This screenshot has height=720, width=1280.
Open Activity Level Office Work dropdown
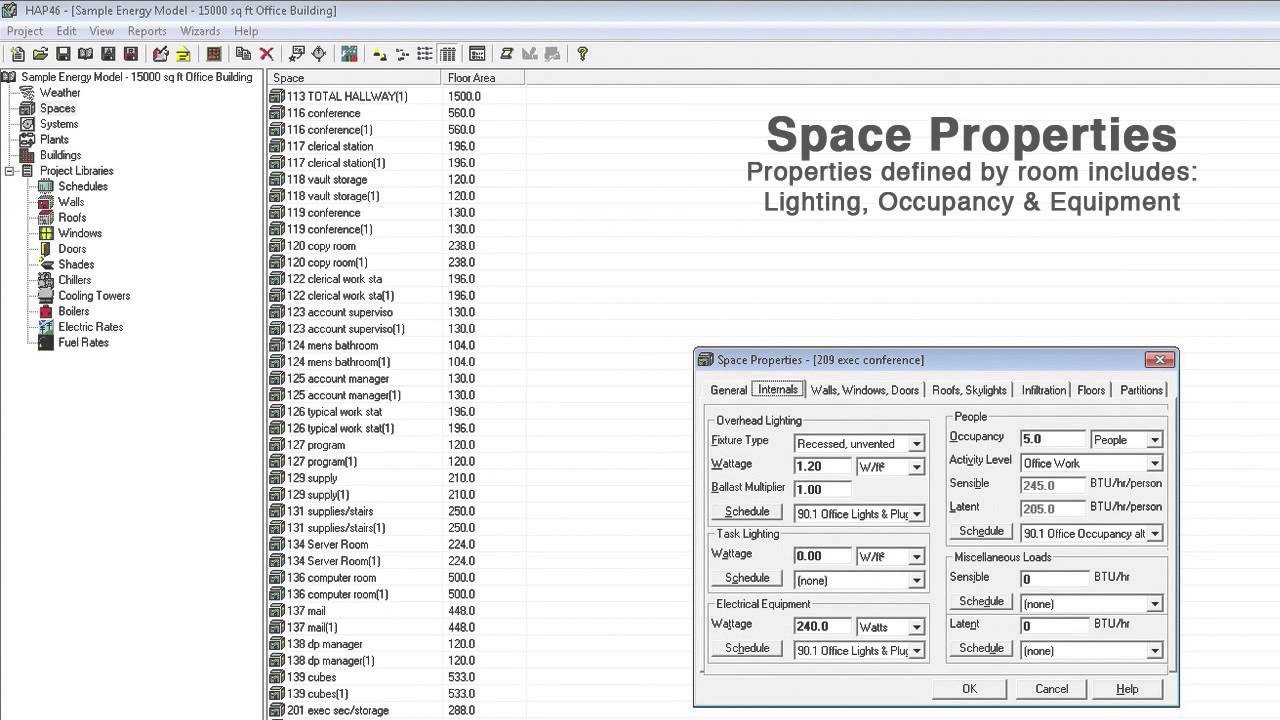tap(1154, 463)
